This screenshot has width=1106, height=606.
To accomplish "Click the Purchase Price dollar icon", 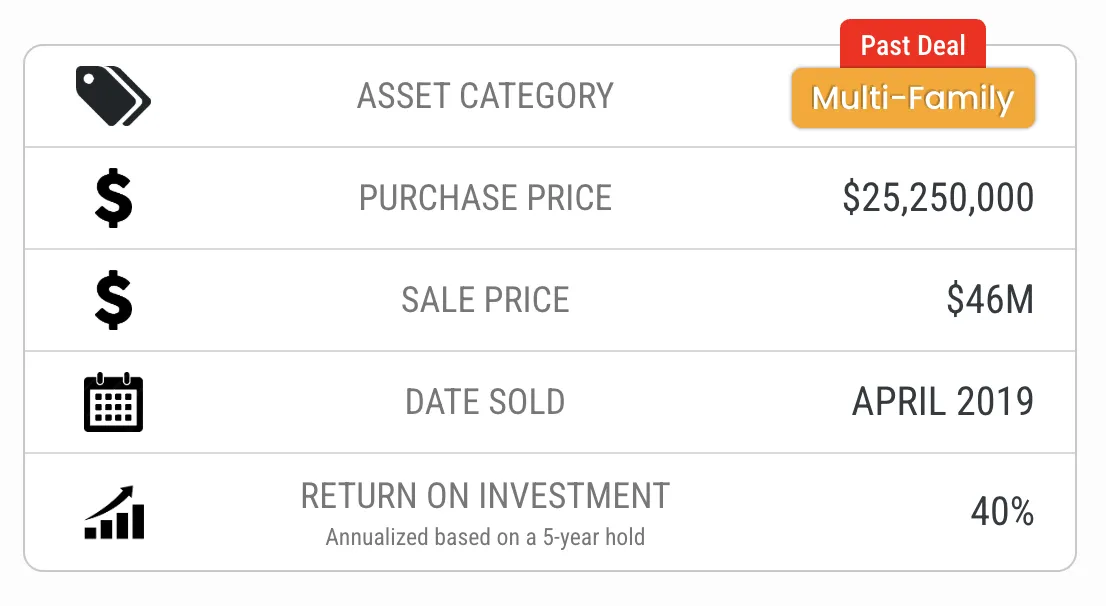I will click(113, 198).
